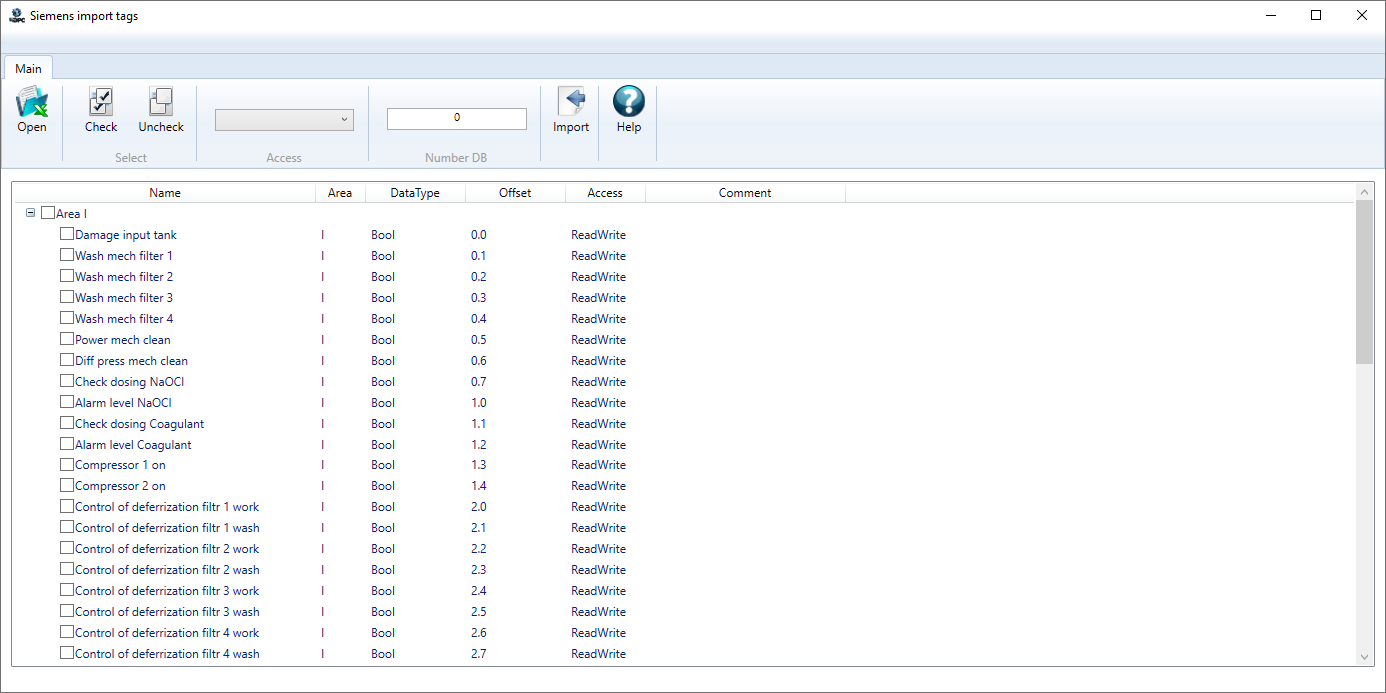Viewport: 1386px width, 693px height.
Task: Click offset value 0.0
Action: 479,235
